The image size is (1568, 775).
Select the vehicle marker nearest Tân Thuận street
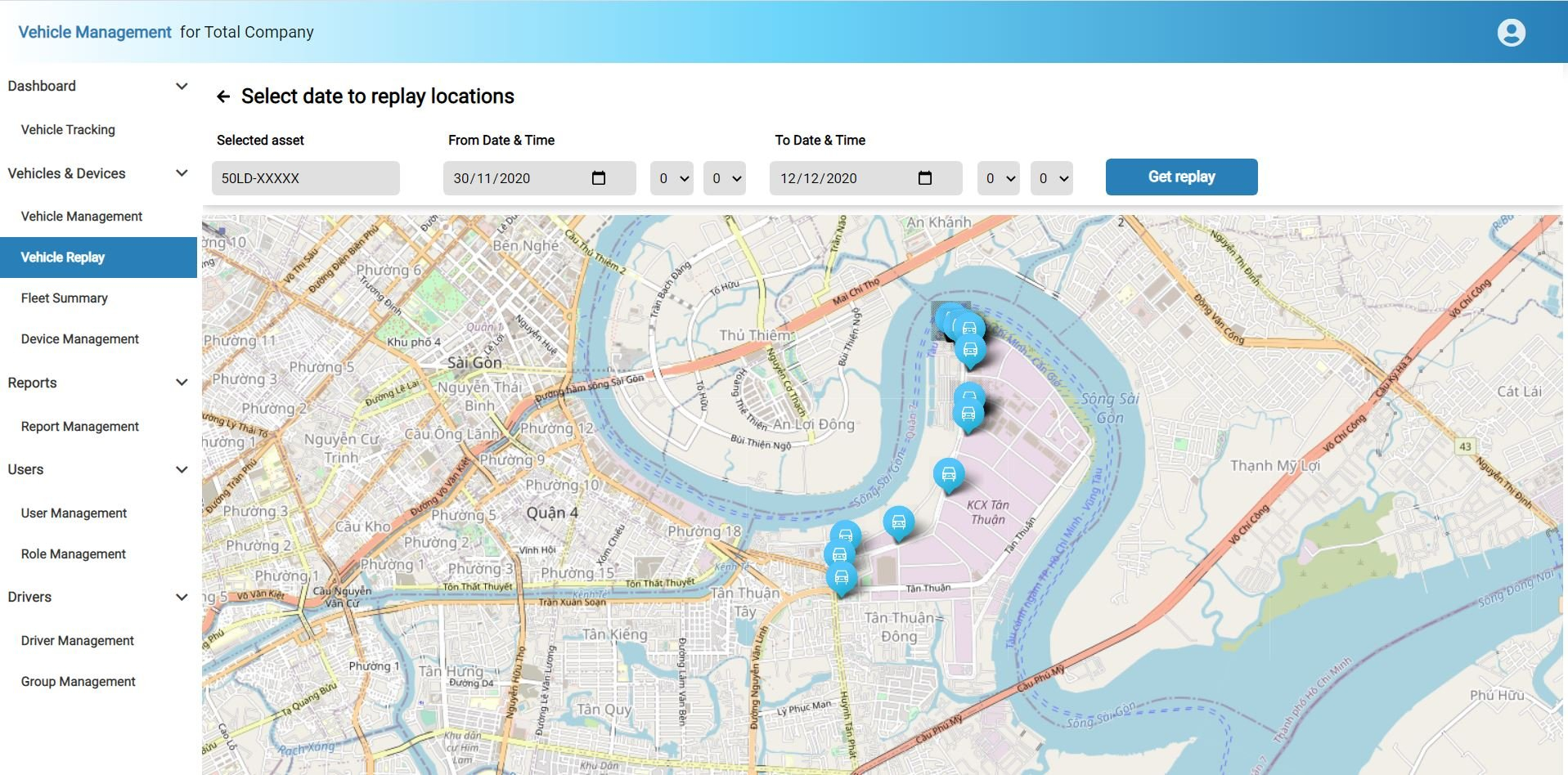pyautogui.click(x=841, y=577)
